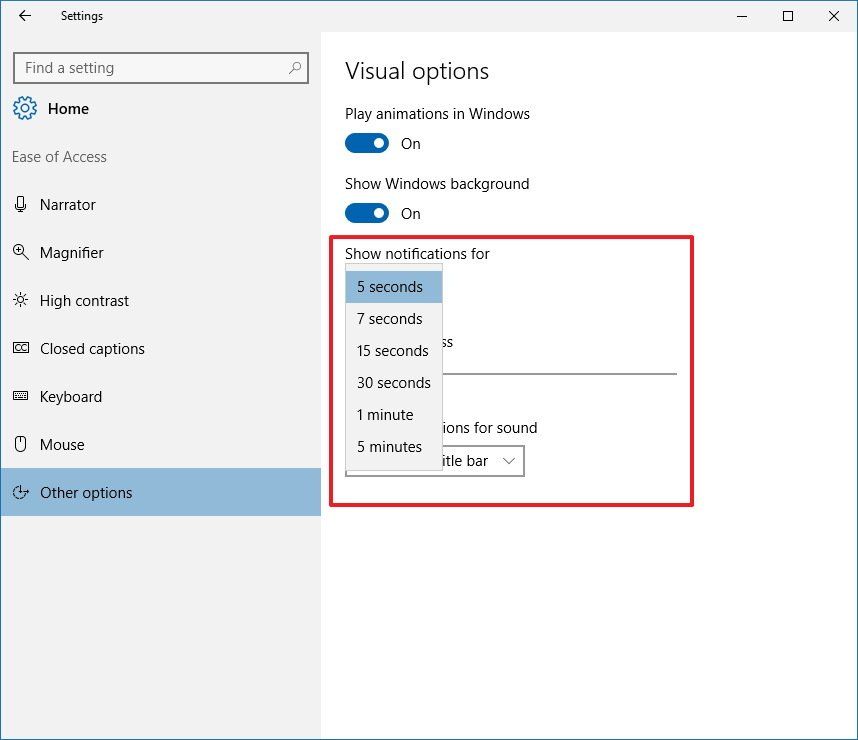
Task: Click the Find a setting search field
Action: 161,68
